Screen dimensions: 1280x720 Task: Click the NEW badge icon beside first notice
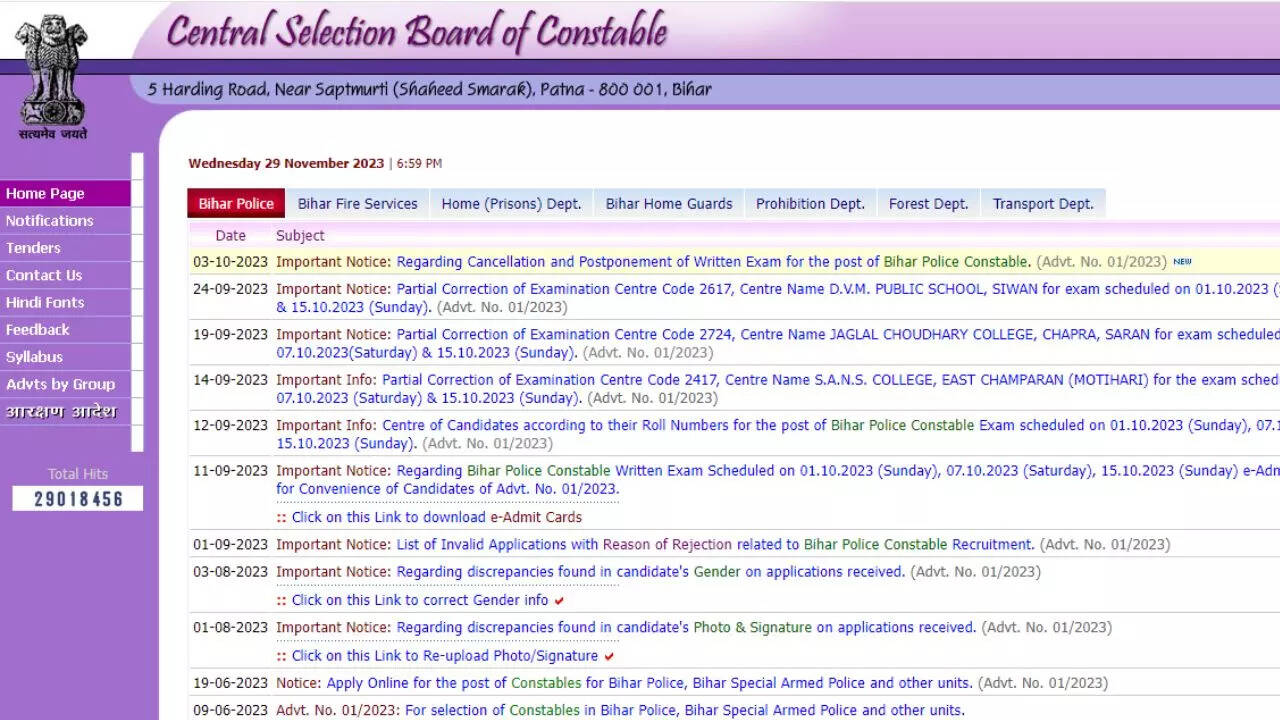(1182, 262)
